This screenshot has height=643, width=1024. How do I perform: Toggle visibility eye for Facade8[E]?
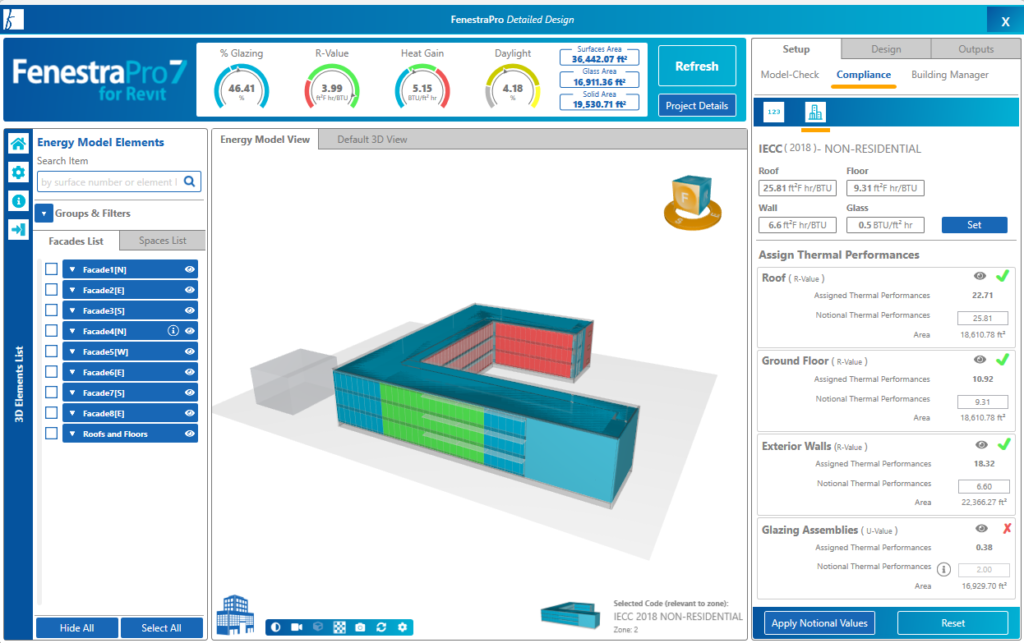pyautogui.click(x=189, y=413)
